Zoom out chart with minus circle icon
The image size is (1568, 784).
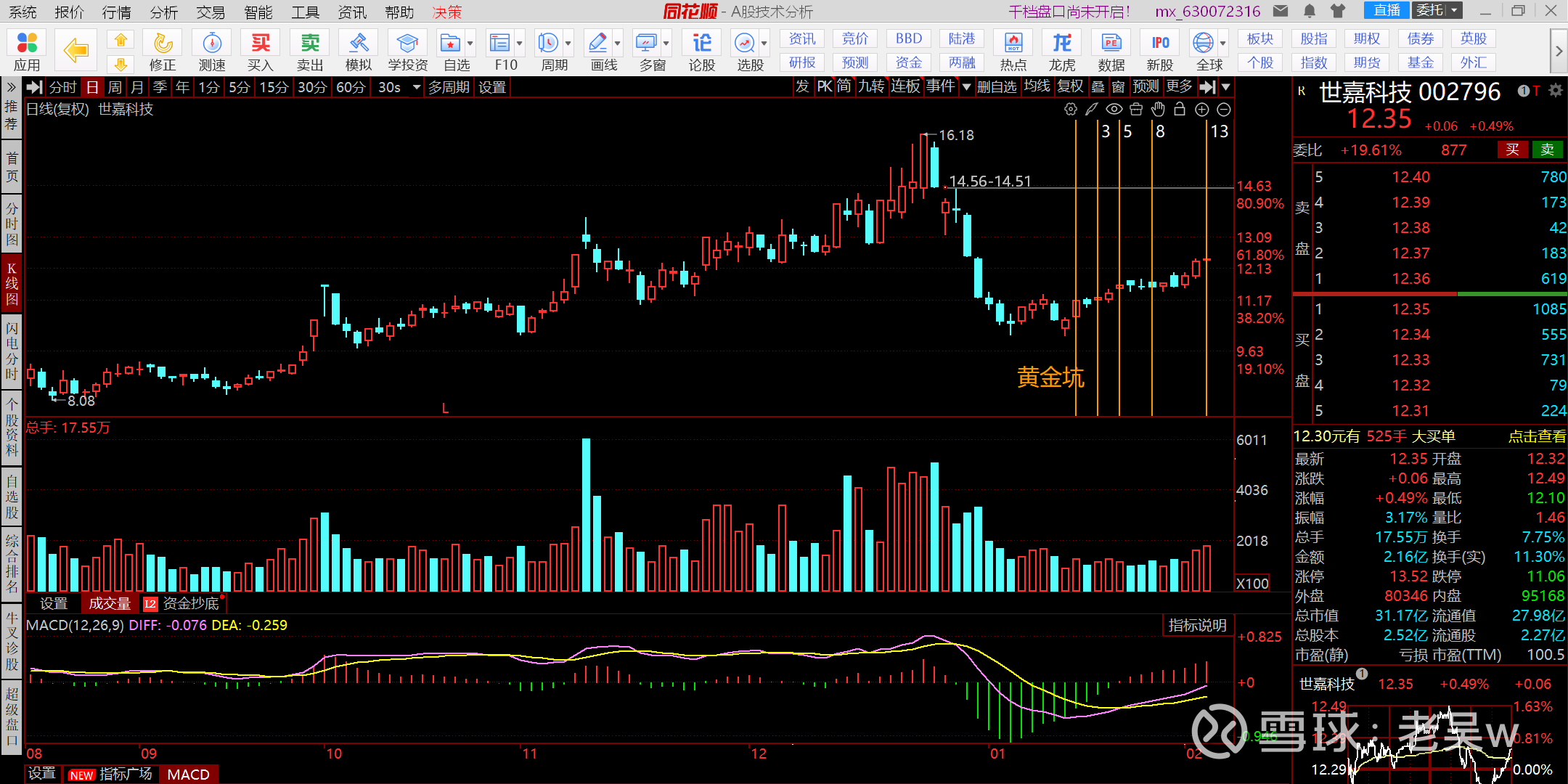click(1224, 110)
